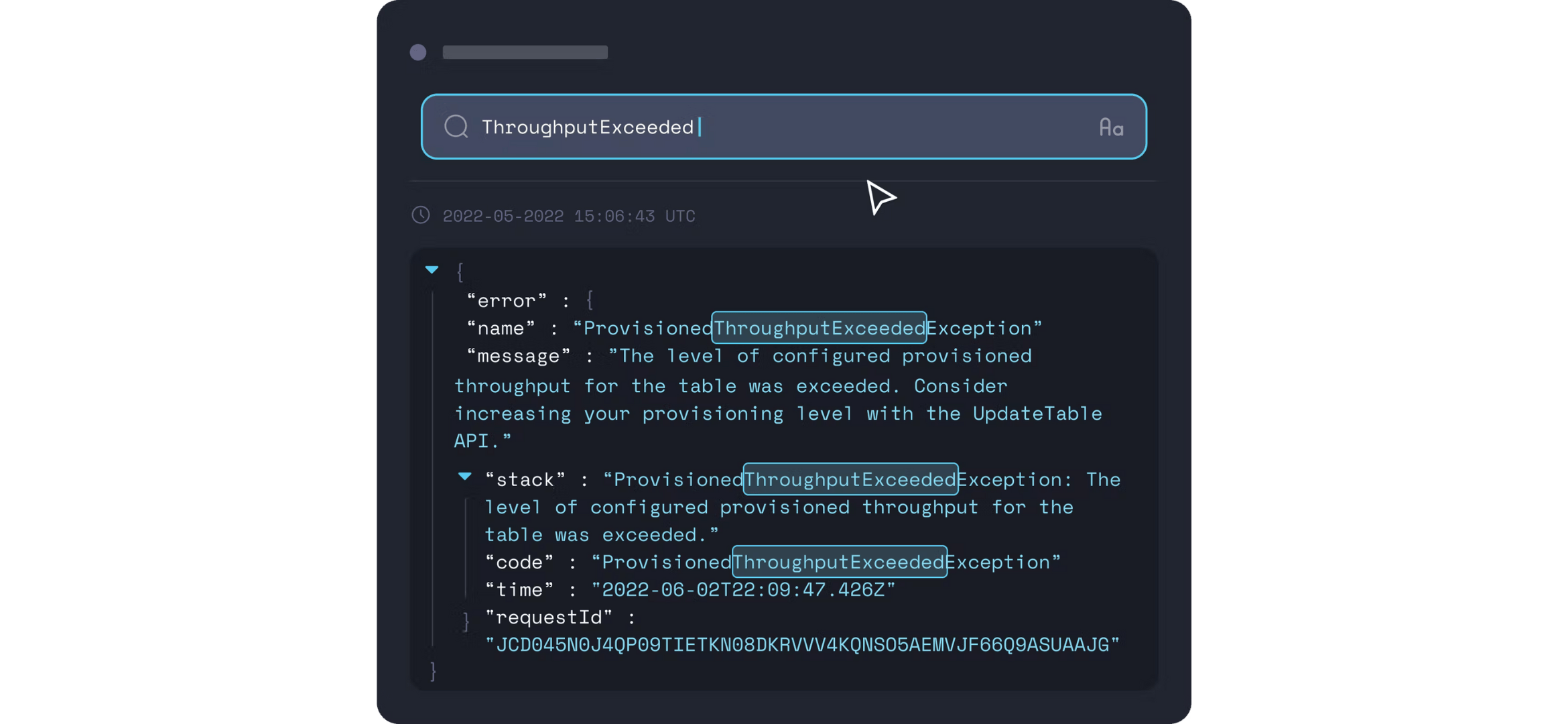The width and height of the screenshot is (1568, 724).
Task: Select the "message" key in the JSON
Action: click(518, 356)
